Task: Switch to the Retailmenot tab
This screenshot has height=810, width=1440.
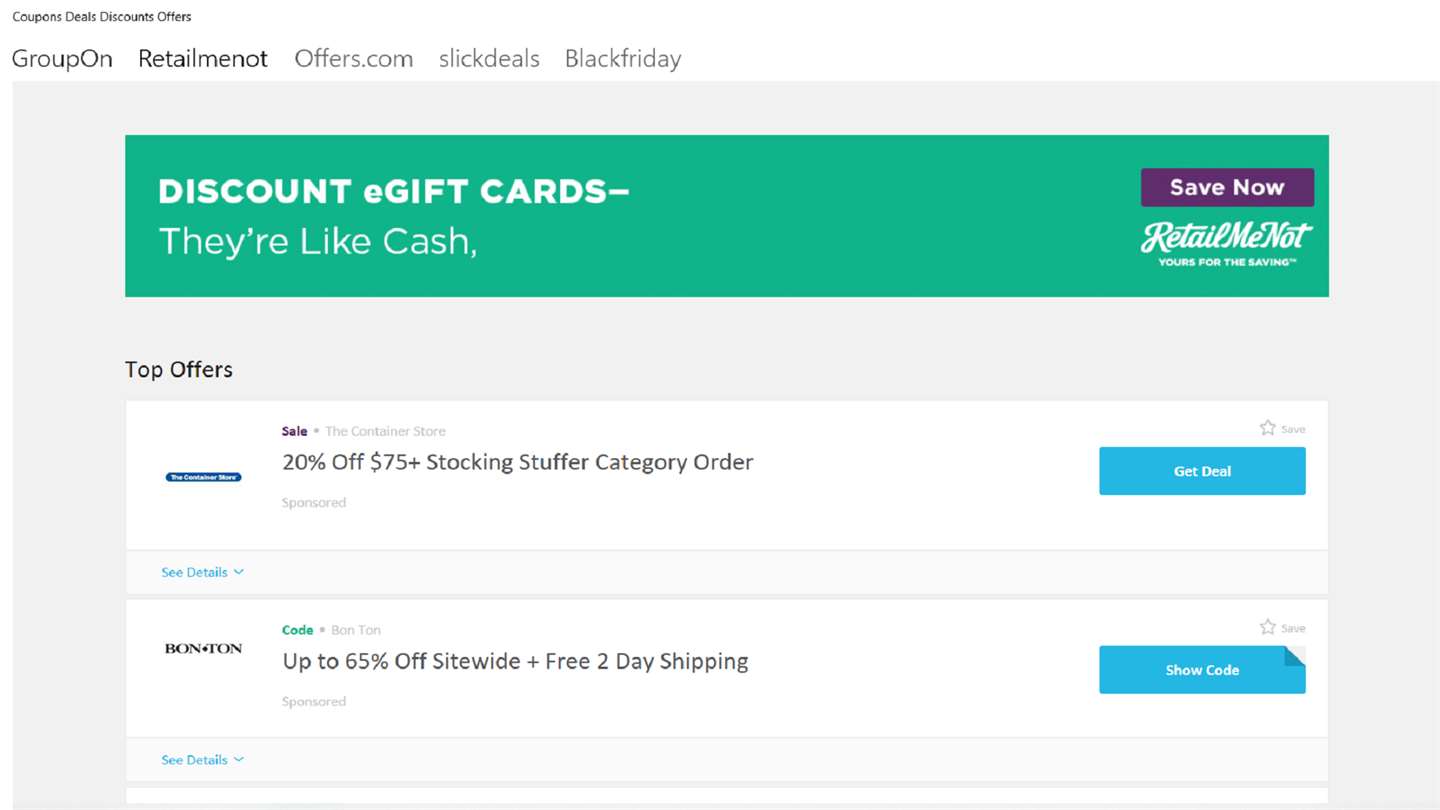Action: pos(203,59)
